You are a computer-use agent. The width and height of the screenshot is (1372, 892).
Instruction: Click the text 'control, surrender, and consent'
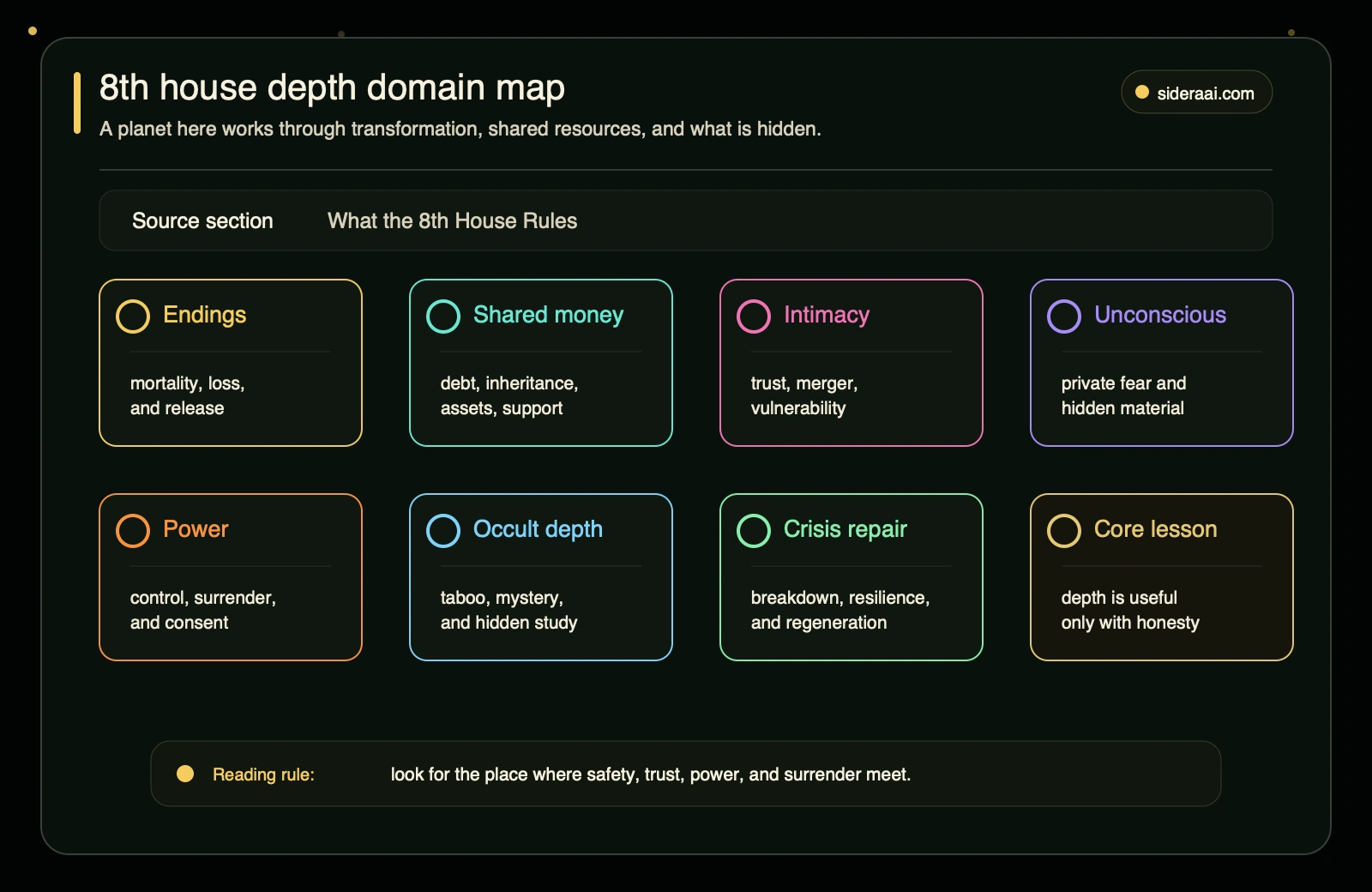203,610
